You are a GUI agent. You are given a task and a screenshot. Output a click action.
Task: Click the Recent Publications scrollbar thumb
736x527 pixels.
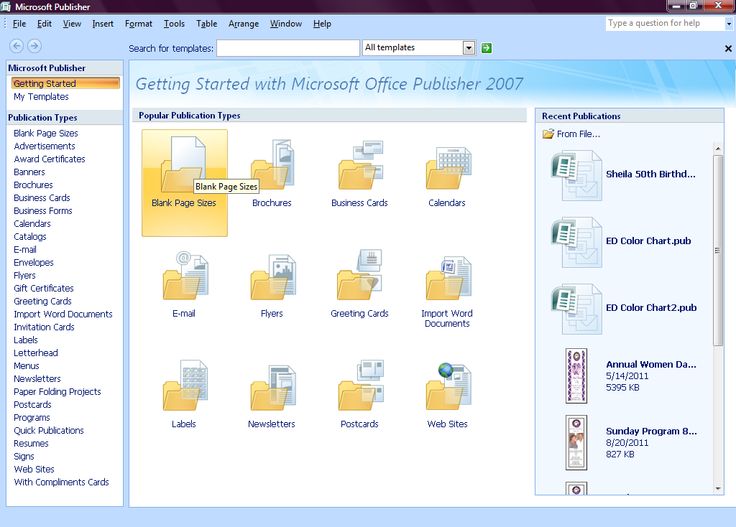(718, 250)
